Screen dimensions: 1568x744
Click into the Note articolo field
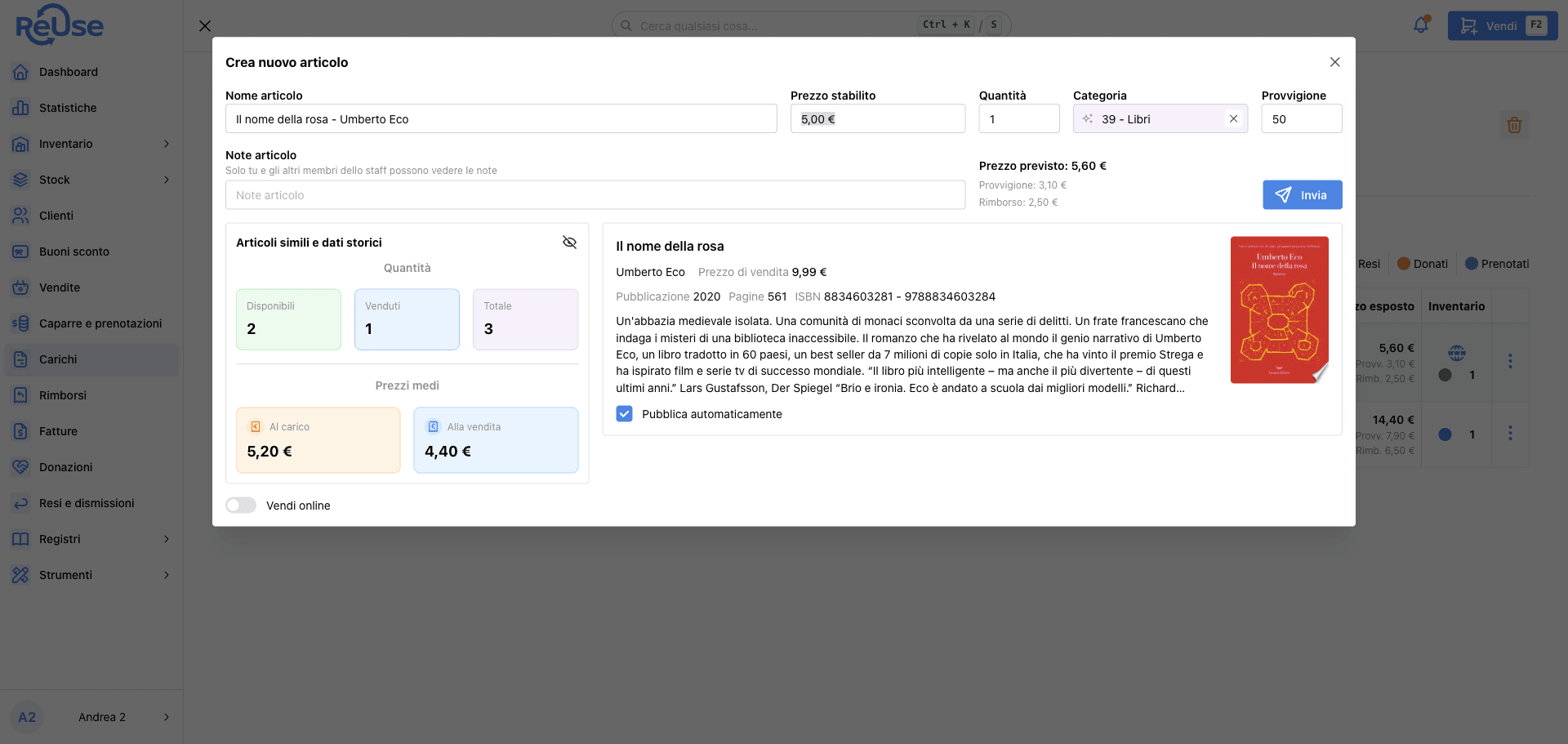(x=595, y=195)
